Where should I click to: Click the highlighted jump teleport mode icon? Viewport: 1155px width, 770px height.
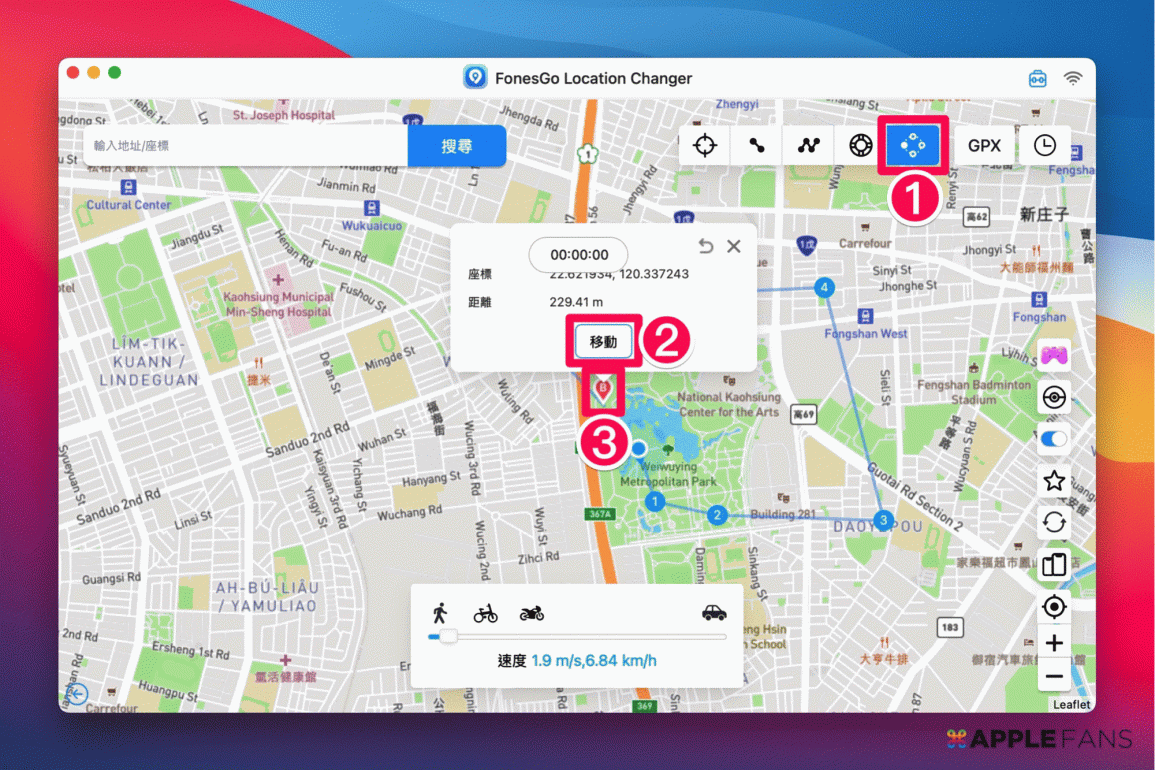coord(911,146)
